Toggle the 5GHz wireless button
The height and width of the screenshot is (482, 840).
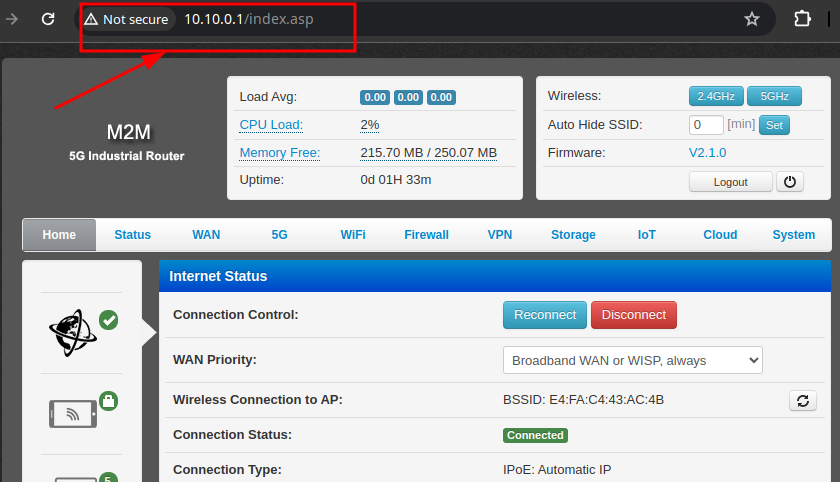pyautogui.click(x=775, y=96)
